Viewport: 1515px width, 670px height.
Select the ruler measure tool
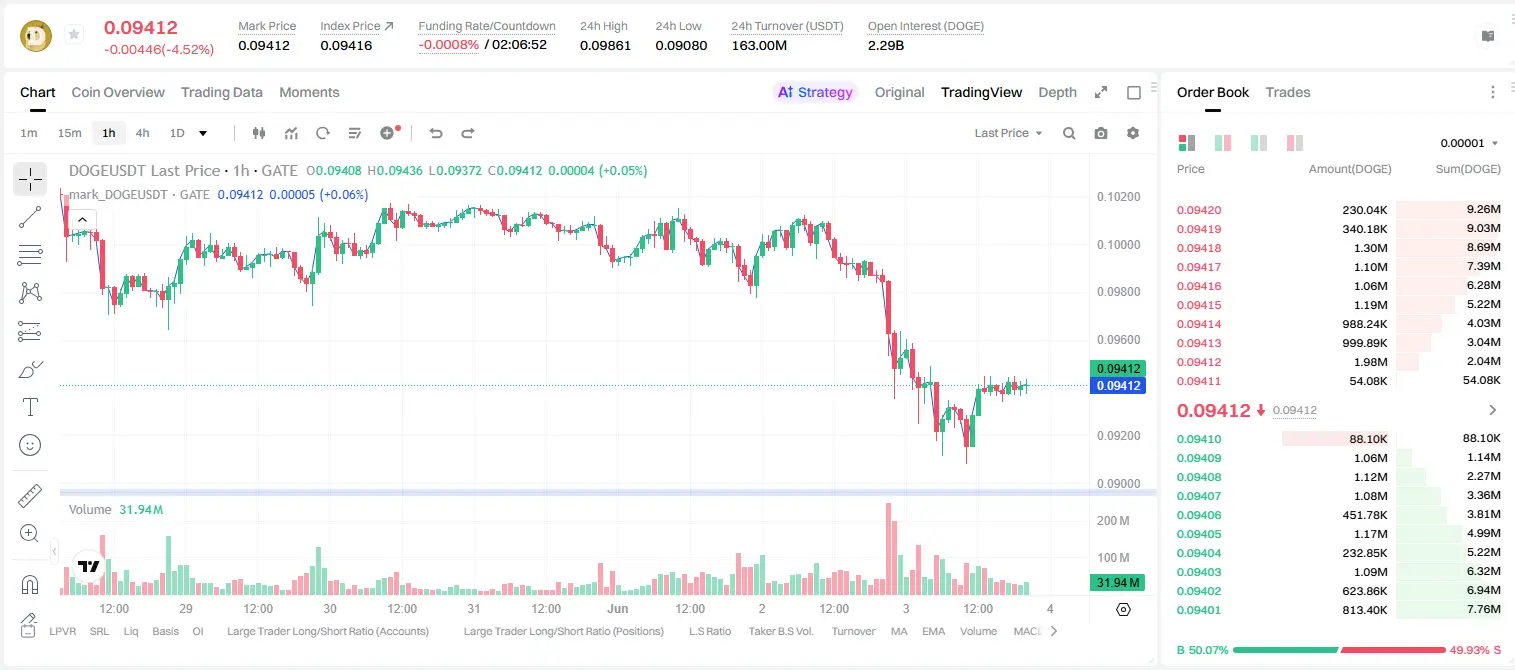tap(30, 496)
